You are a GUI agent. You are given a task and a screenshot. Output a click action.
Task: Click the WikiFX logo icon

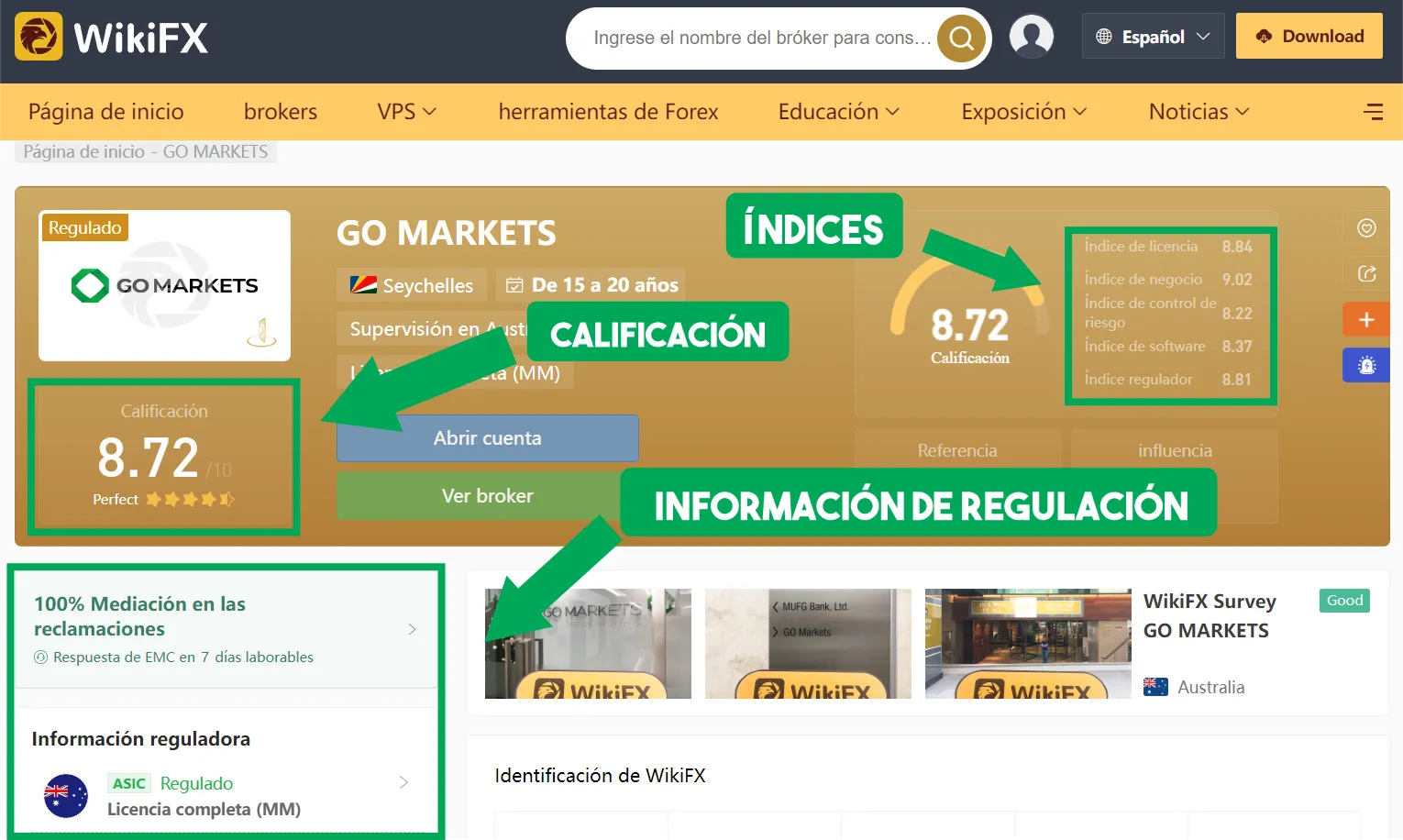click(x=39, y=37)
